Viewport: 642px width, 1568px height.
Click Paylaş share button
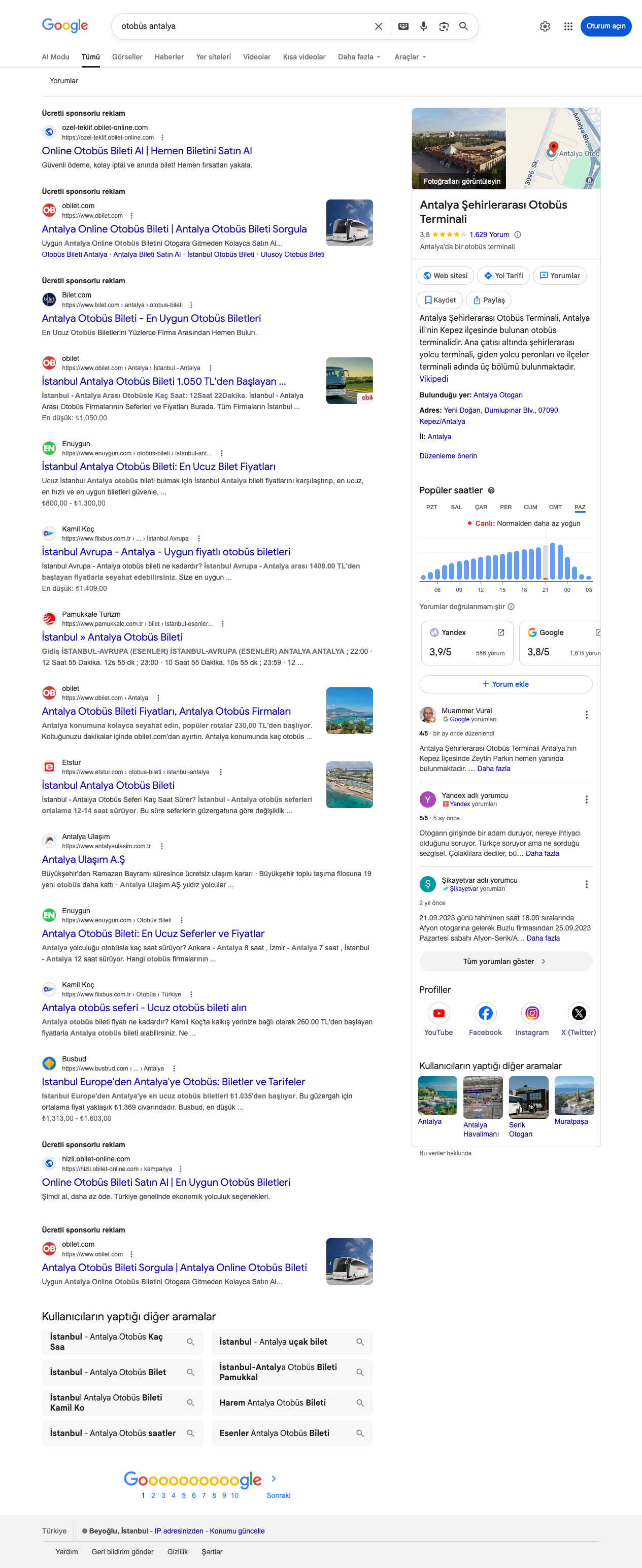point(489,300)
